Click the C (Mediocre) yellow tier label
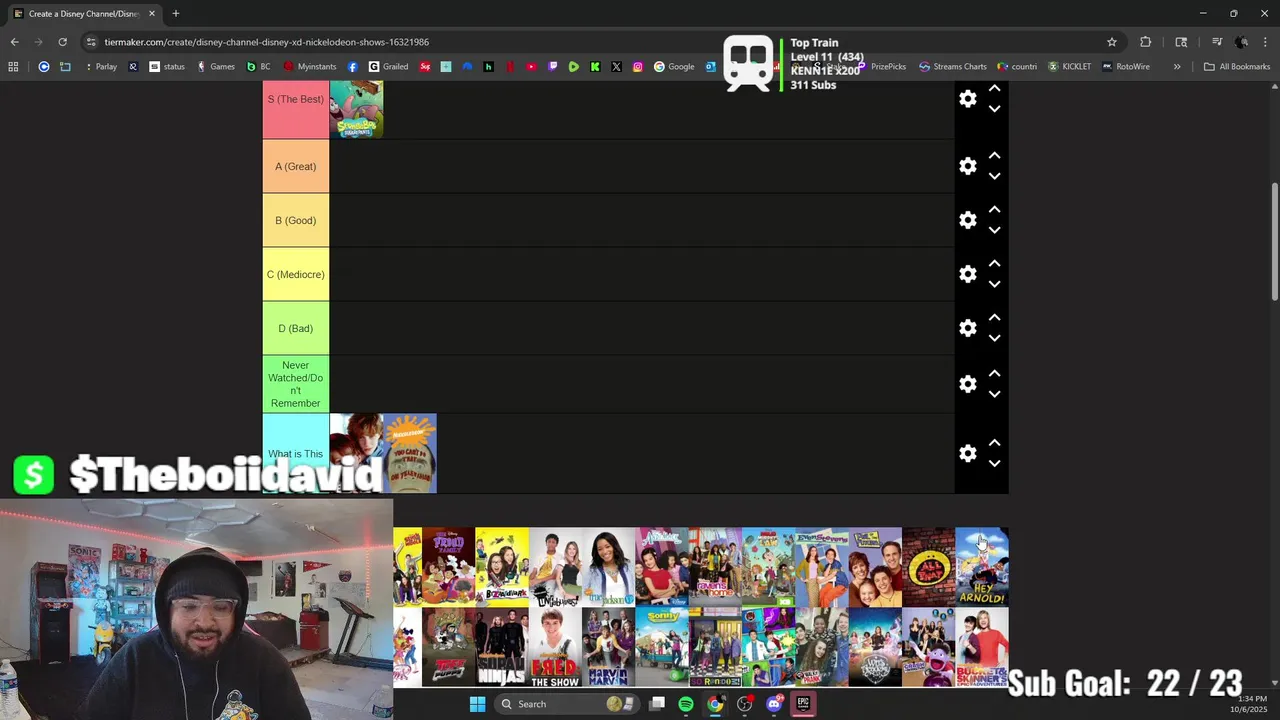Screen dimensions: 1280x720 [x=296, y=274]
